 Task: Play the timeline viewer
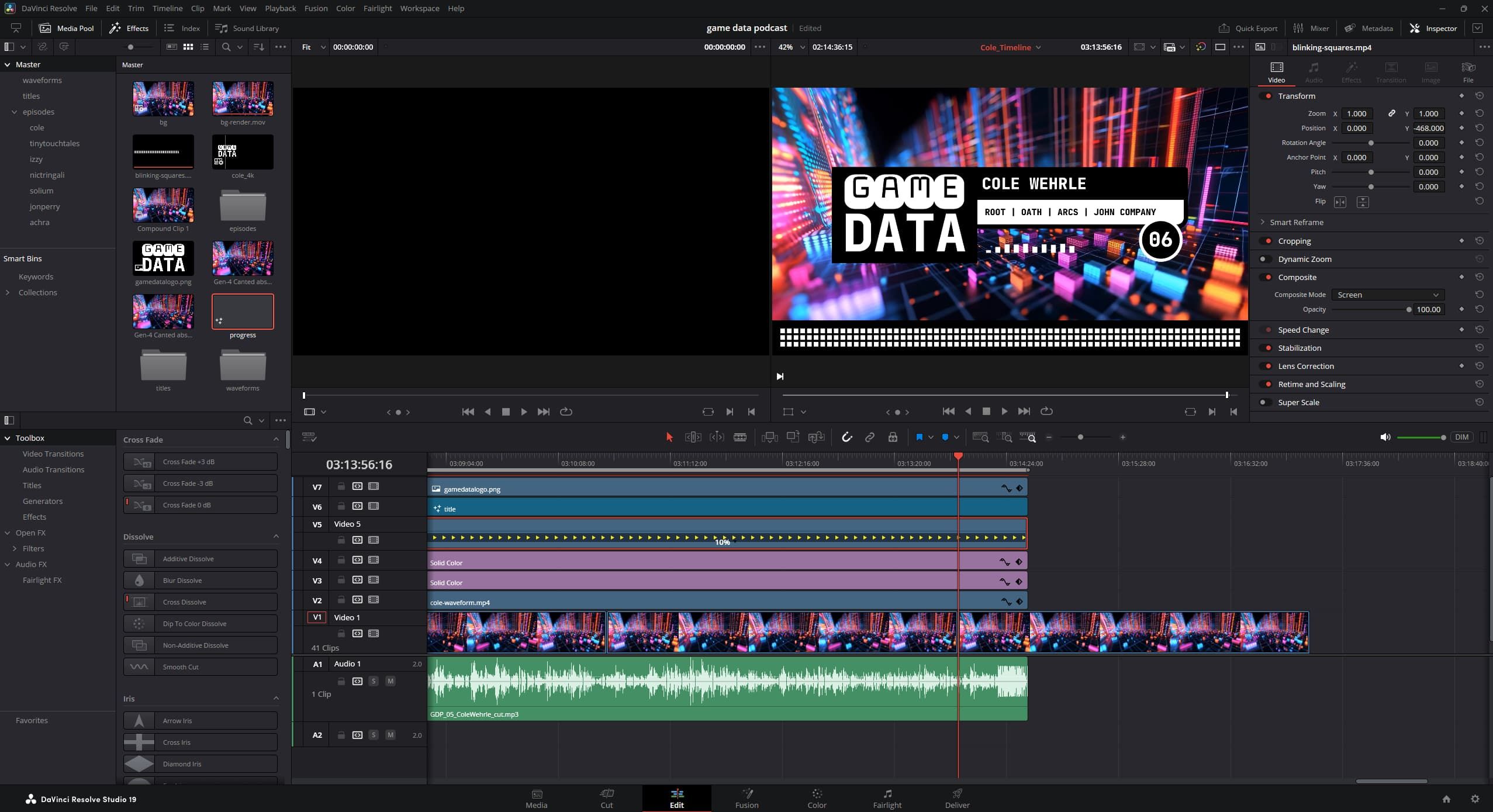(1004, 412)
